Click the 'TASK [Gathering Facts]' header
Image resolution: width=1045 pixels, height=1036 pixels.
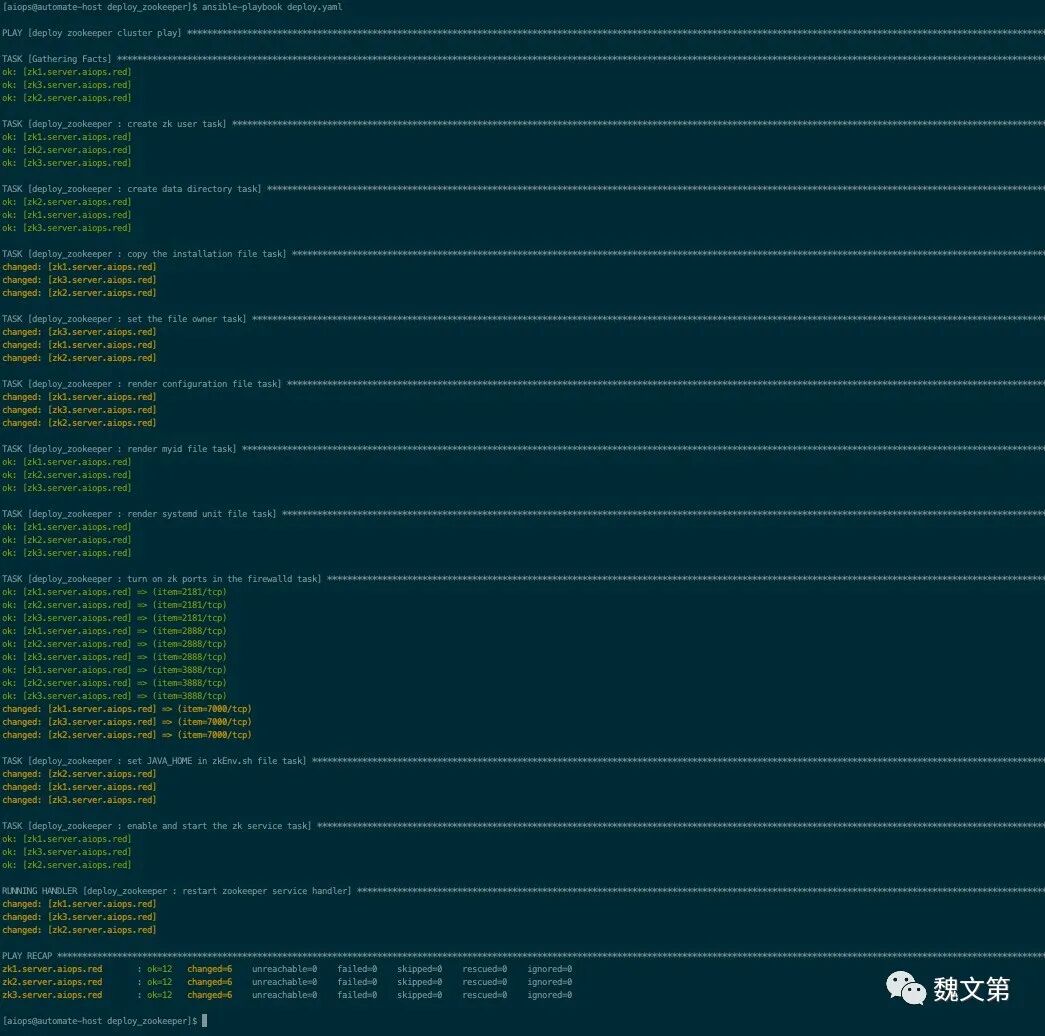coord(57,59)
